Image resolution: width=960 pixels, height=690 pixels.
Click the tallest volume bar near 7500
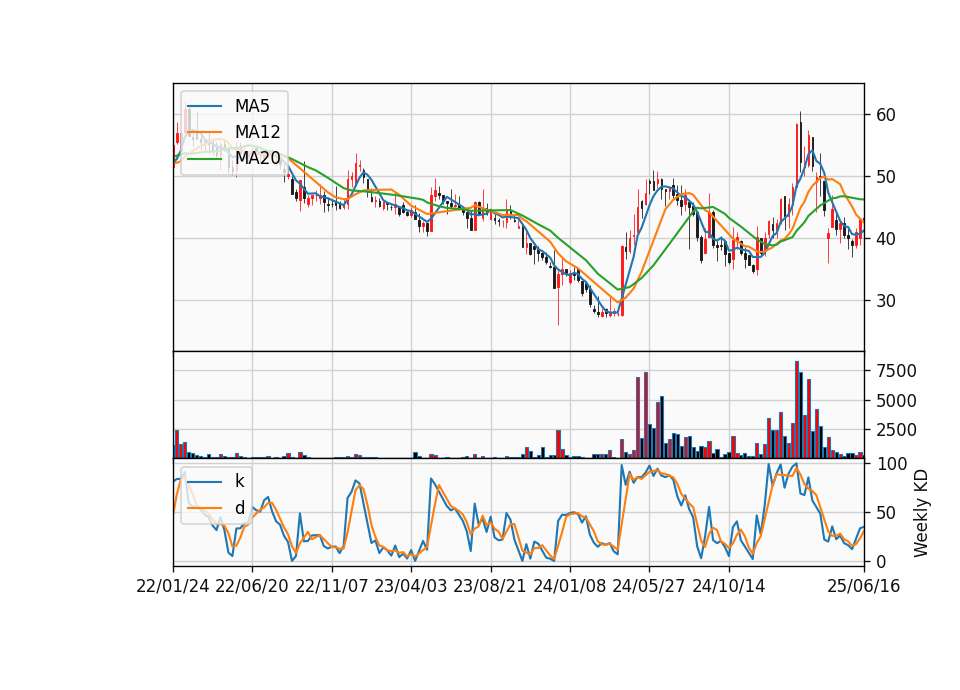797,410
